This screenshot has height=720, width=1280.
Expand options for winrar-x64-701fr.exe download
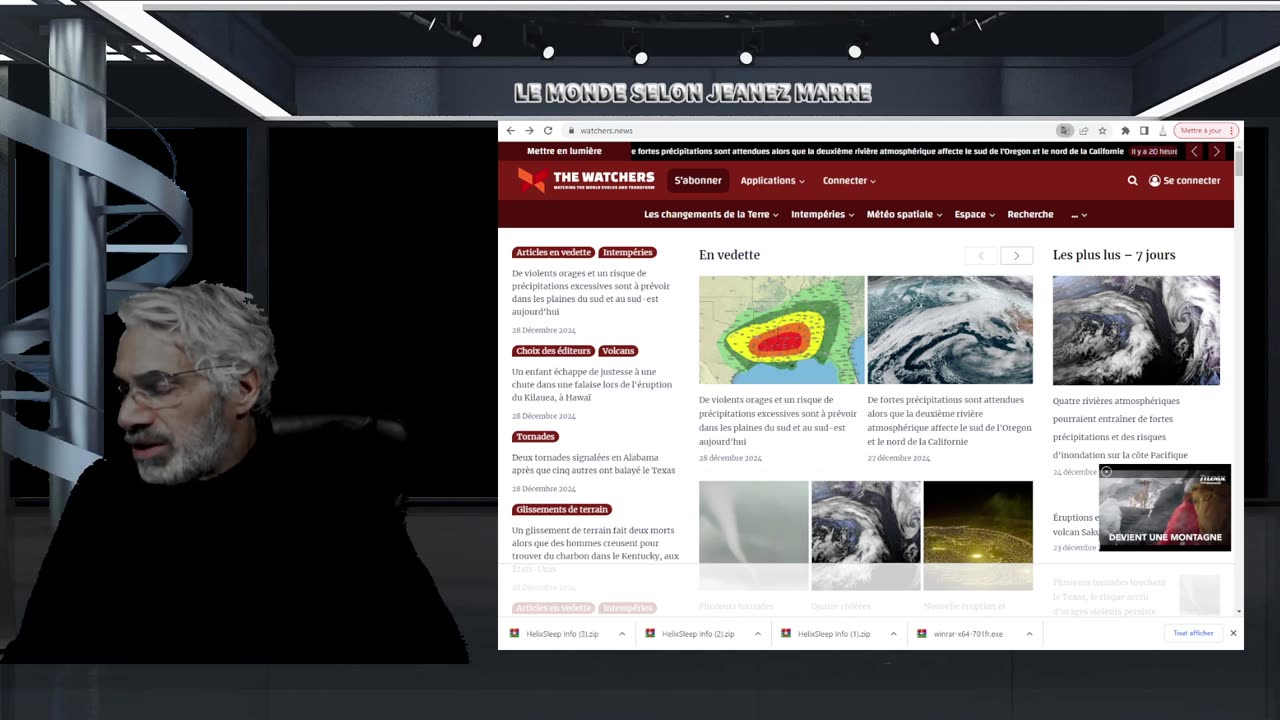tap(1029, 634)
